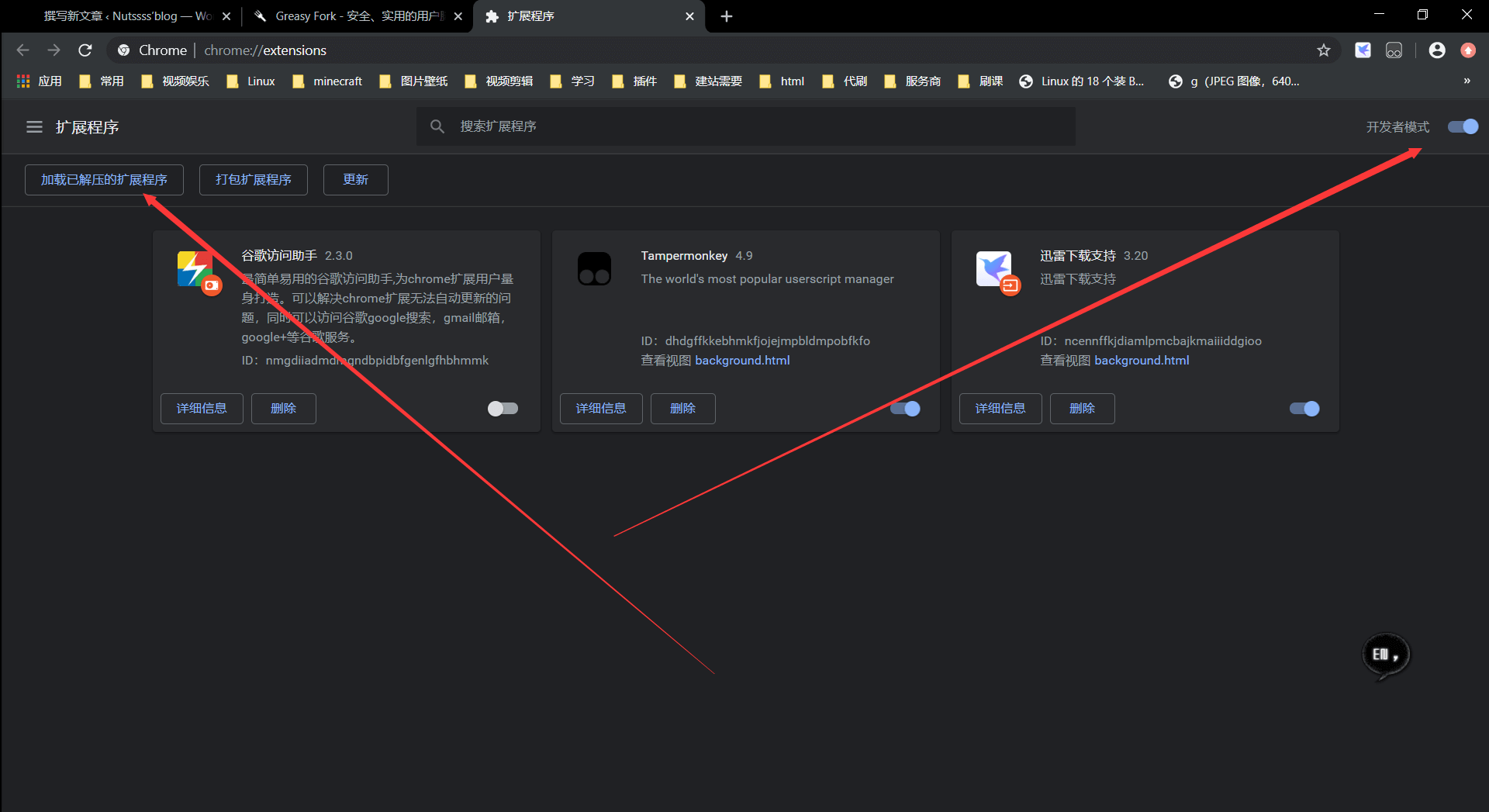Click the search magnifier icon

(x=437, y=126)
